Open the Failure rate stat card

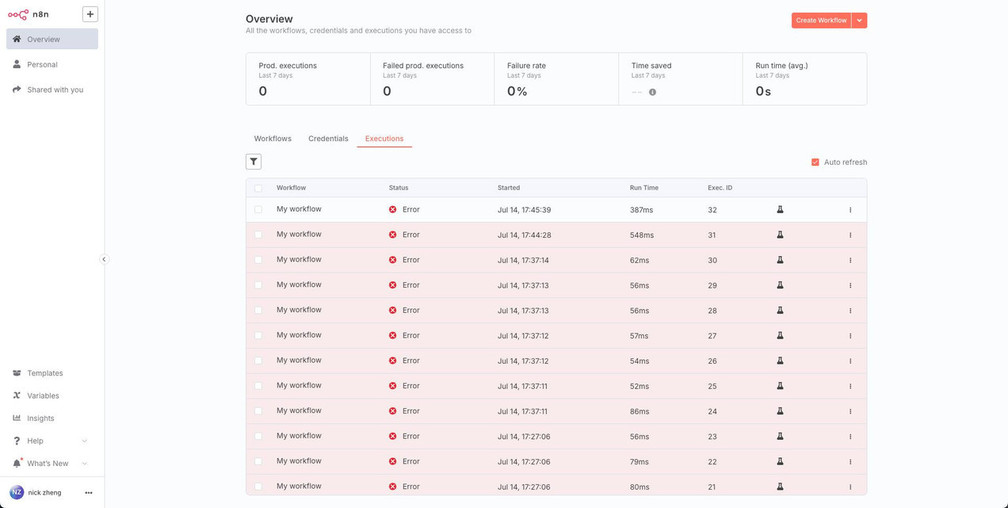556,79
